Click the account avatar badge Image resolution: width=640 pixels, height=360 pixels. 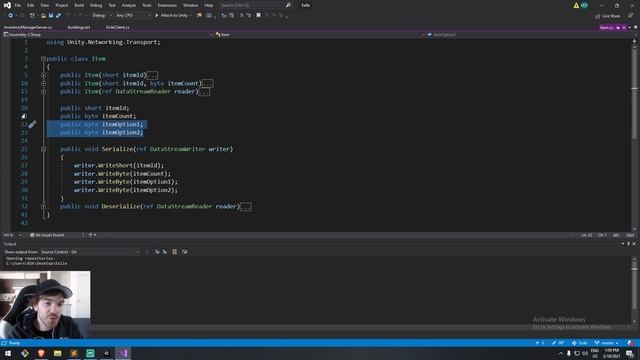point(584,5)
